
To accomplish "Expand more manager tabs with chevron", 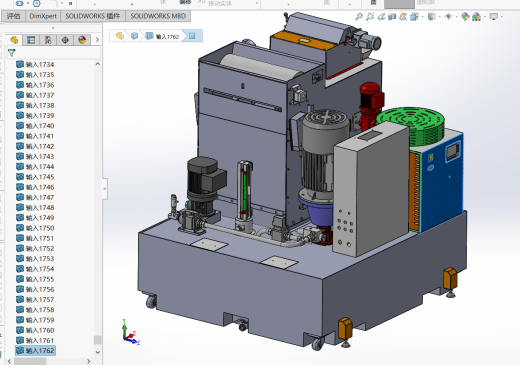I will click(x=97, y=40).
